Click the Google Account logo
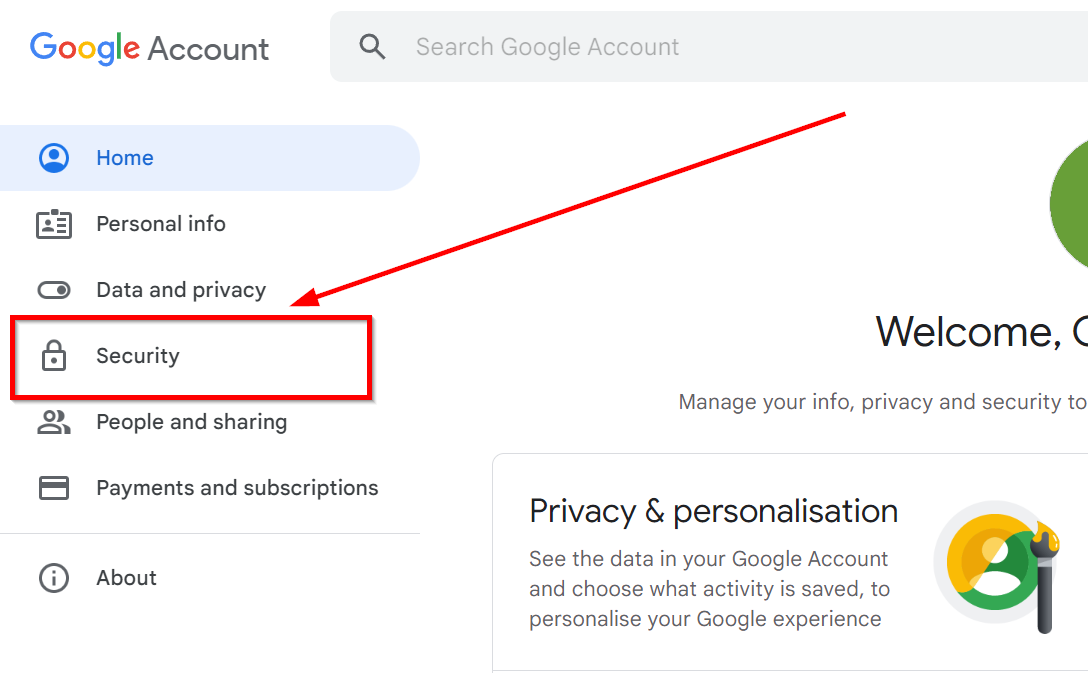This screenshot has height=673, width=1088. (150, 48)
